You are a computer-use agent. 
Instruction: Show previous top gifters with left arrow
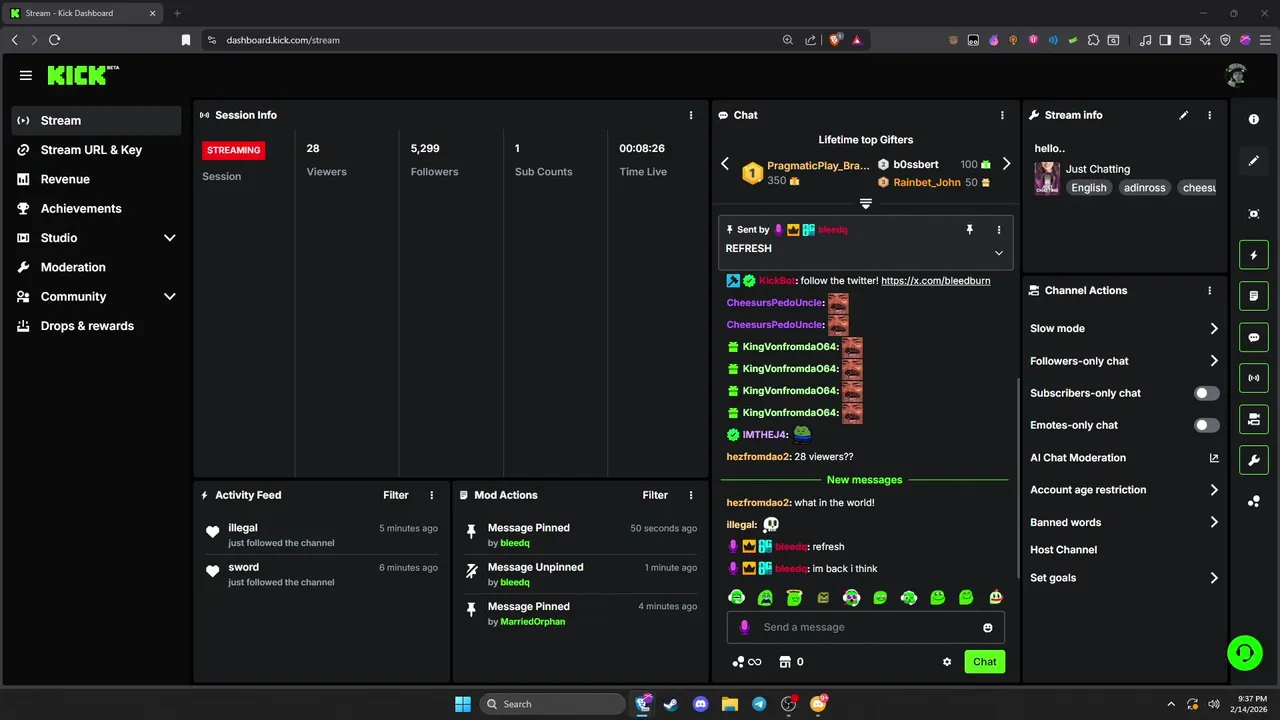point(726,164)
